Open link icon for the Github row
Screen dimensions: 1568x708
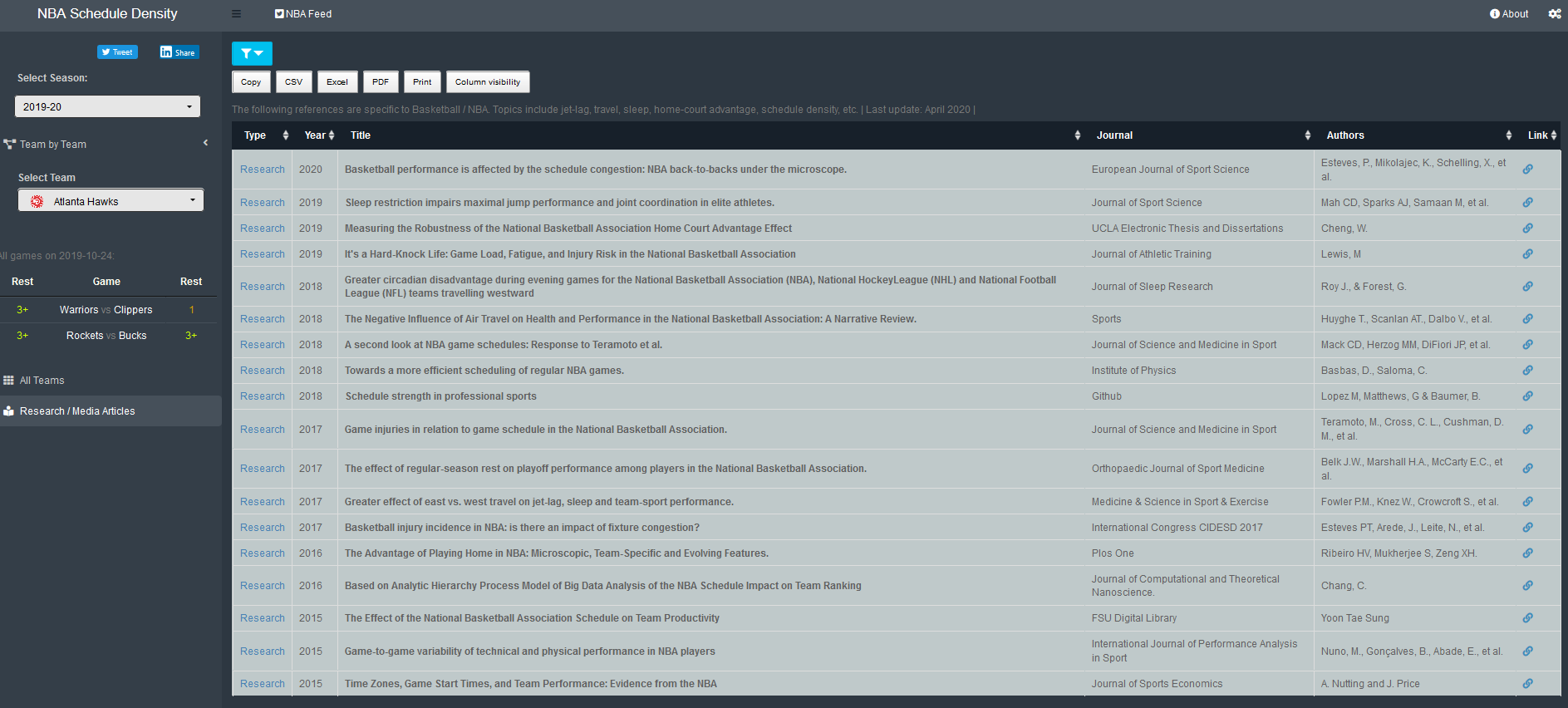(1527, 396)
